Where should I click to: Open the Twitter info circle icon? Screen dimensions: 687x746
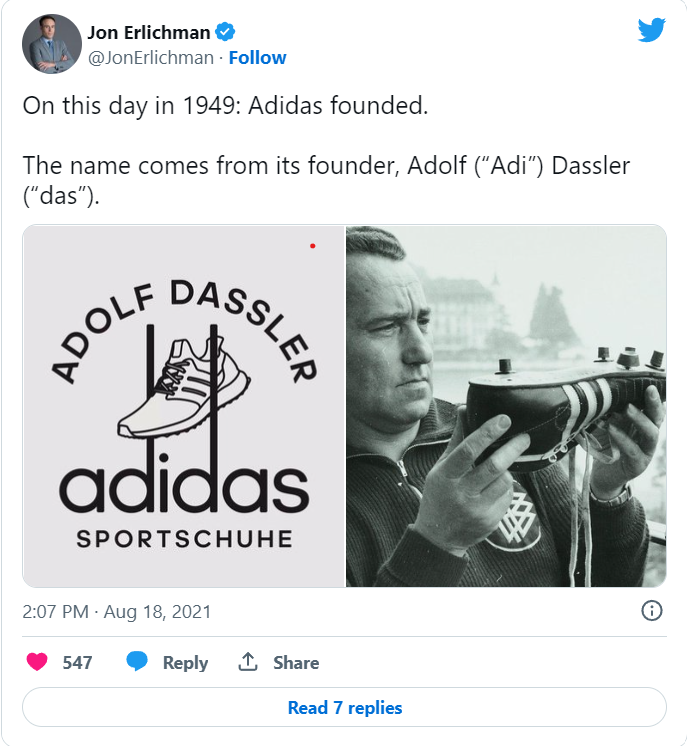[x=651, y=611]
